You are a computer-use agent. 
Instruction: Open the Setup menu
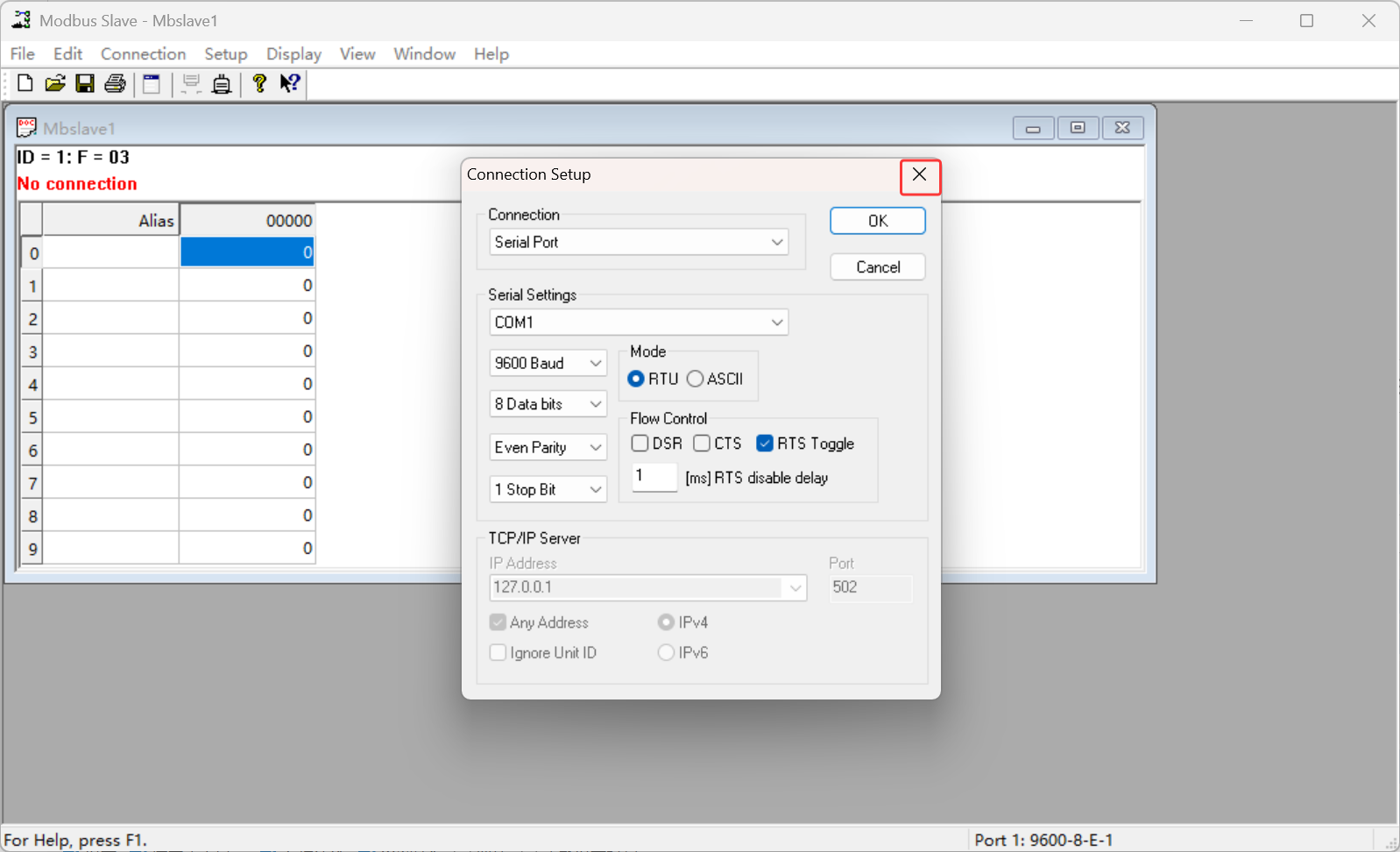coord(226,53)
